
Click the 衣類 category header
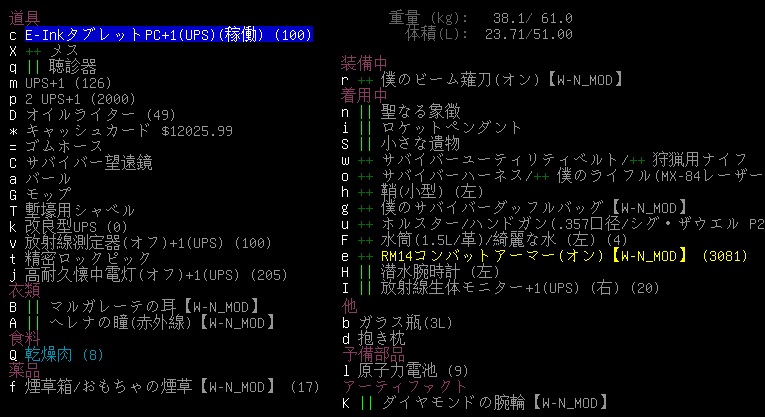pos(25,290)
